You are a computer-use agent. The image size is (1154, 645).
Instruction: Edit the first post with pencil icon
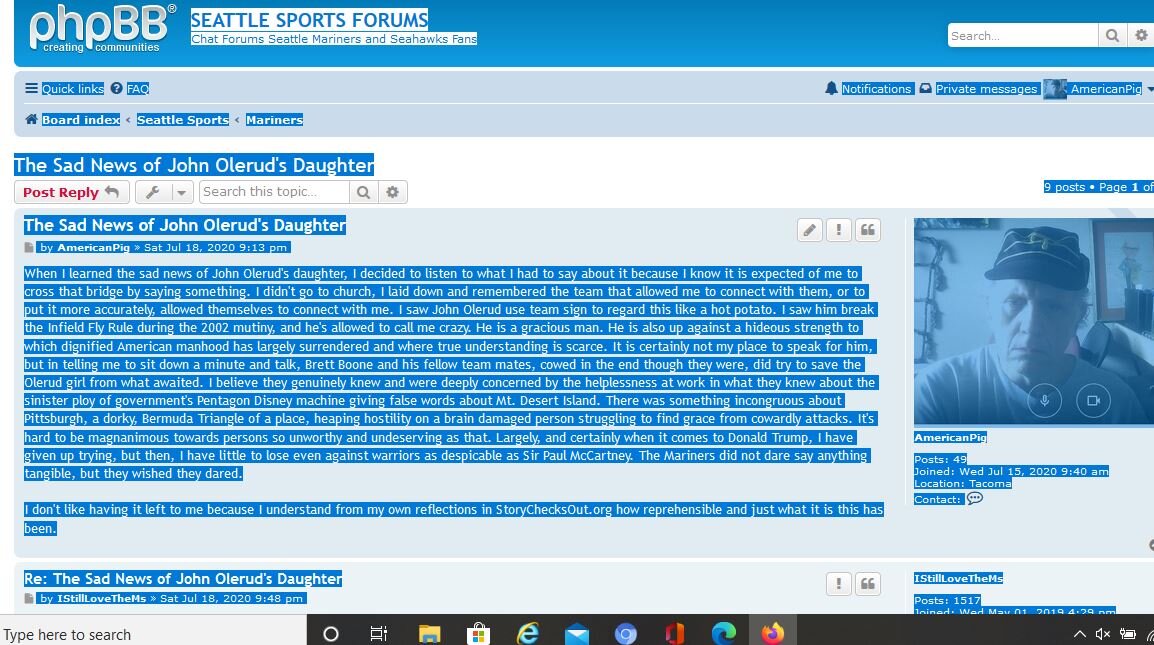810,230
